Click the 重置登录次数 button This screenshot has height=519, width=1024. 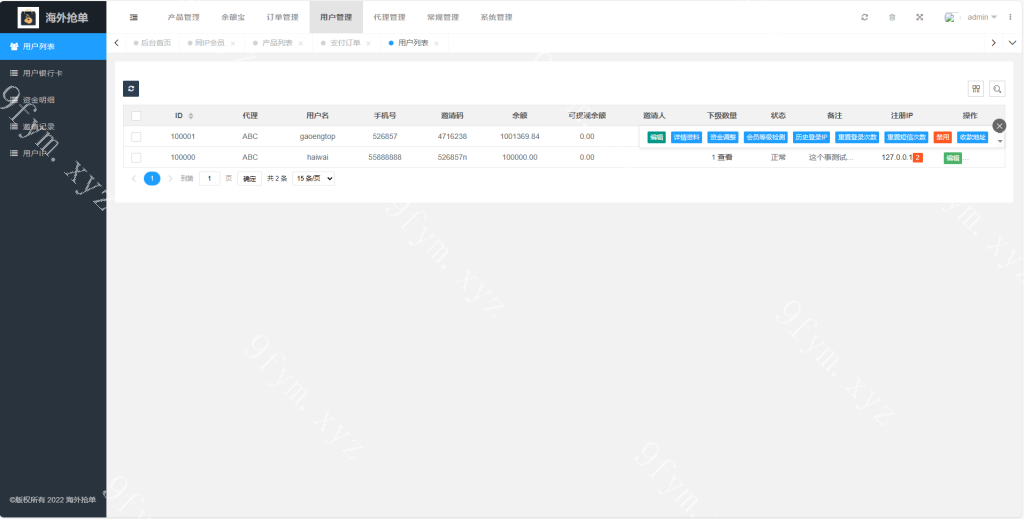tap(857, 137)
